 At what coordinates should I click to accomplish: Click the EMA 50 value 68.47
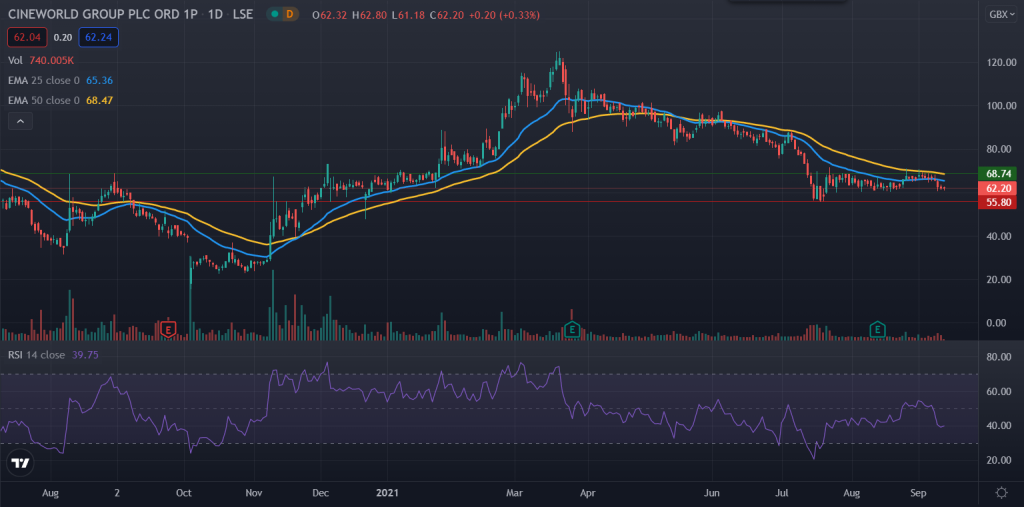(99, 101)
